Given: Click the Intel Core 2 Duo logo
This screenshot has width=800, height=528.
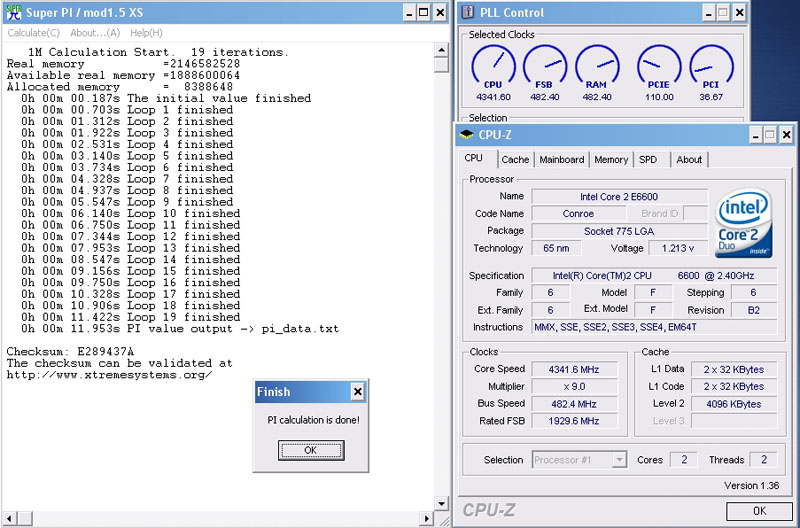Looking at the screenshot, I should click(x=743, y=223).
